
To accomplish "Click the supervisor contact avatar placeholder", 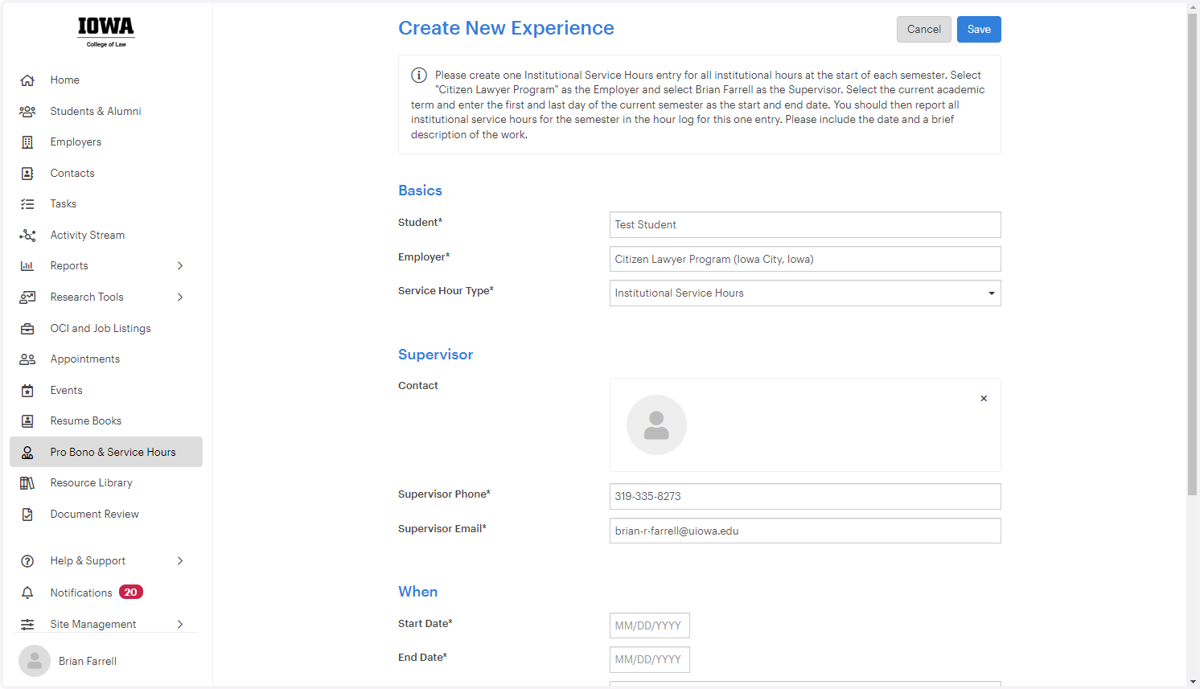I will click(656, 425).
